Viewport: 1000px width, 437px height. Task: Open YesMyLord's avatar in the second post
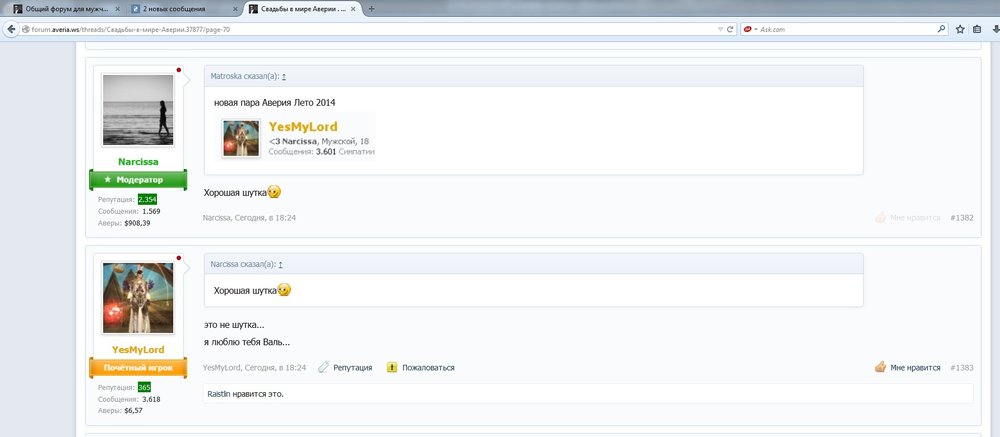tap(138, 298)
